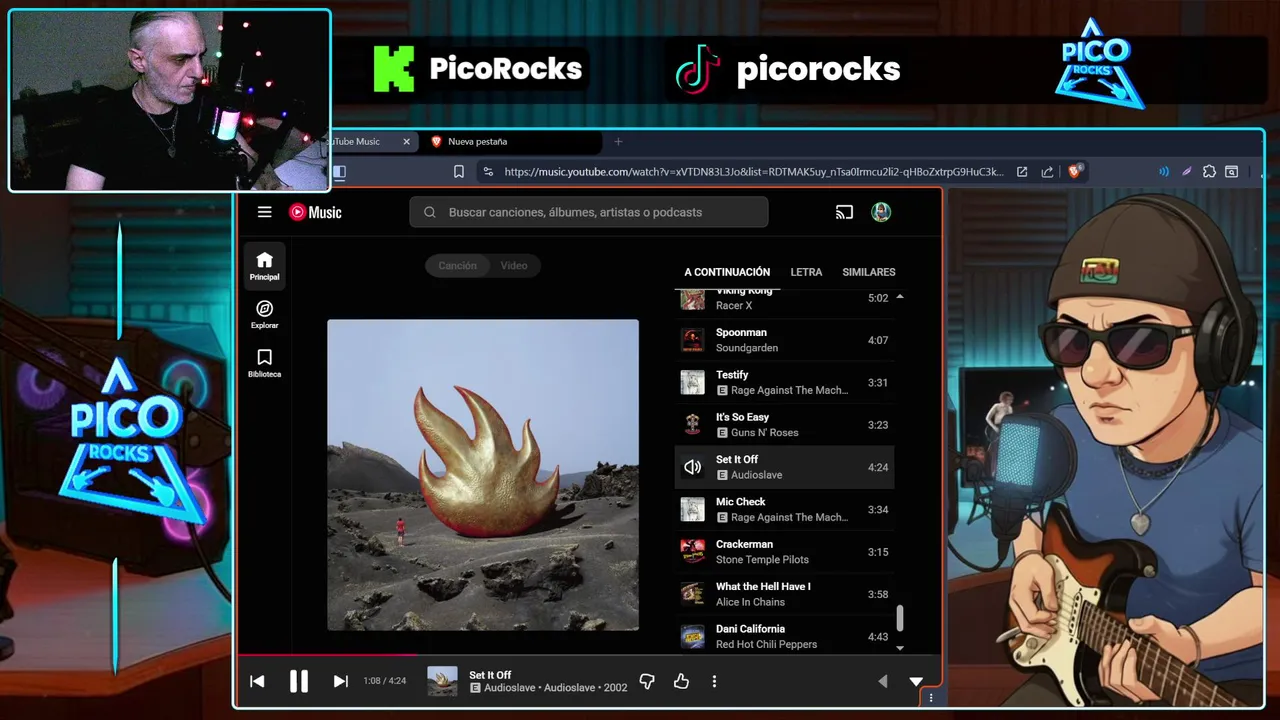Open the YouTube Music hamburger menu
1280x720 pixels.
[264, 212]
